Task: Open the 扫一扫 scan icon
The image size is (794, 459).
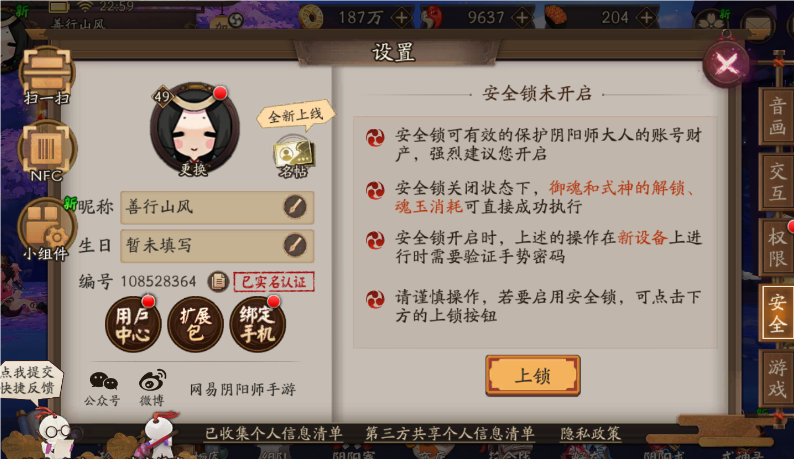Action: point(47,75)
